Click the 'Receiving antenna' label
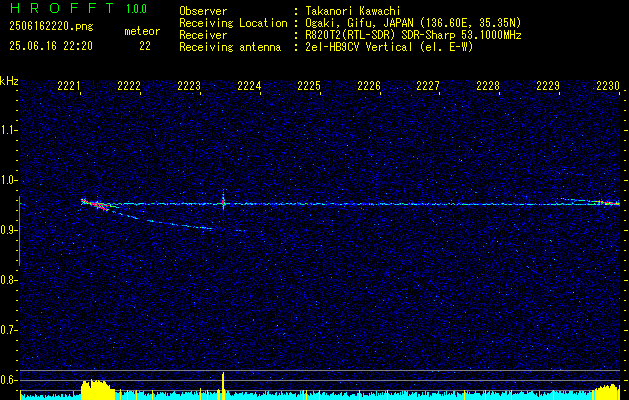The width and height of the screenshot is (629, 400). 230,47
